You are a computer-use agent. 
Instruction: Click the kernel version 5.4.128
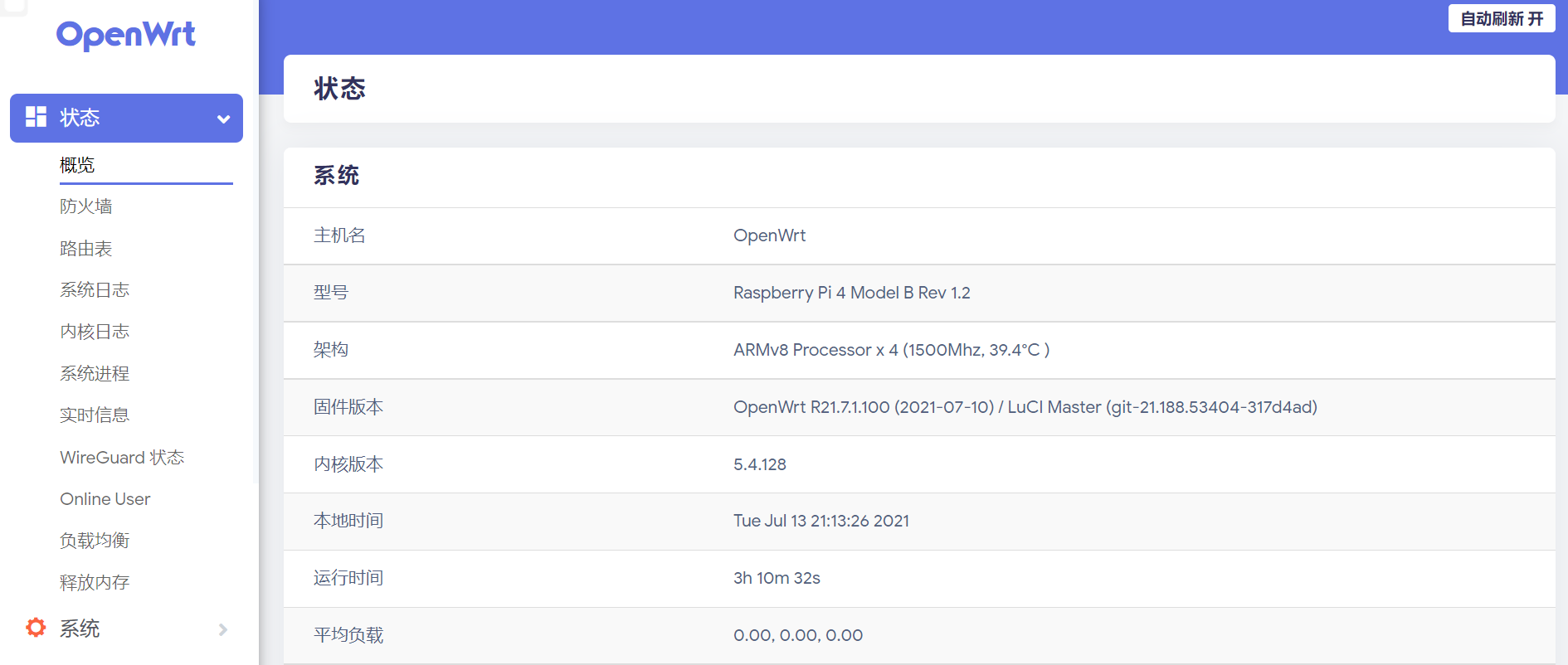click(x=760, y=464)
